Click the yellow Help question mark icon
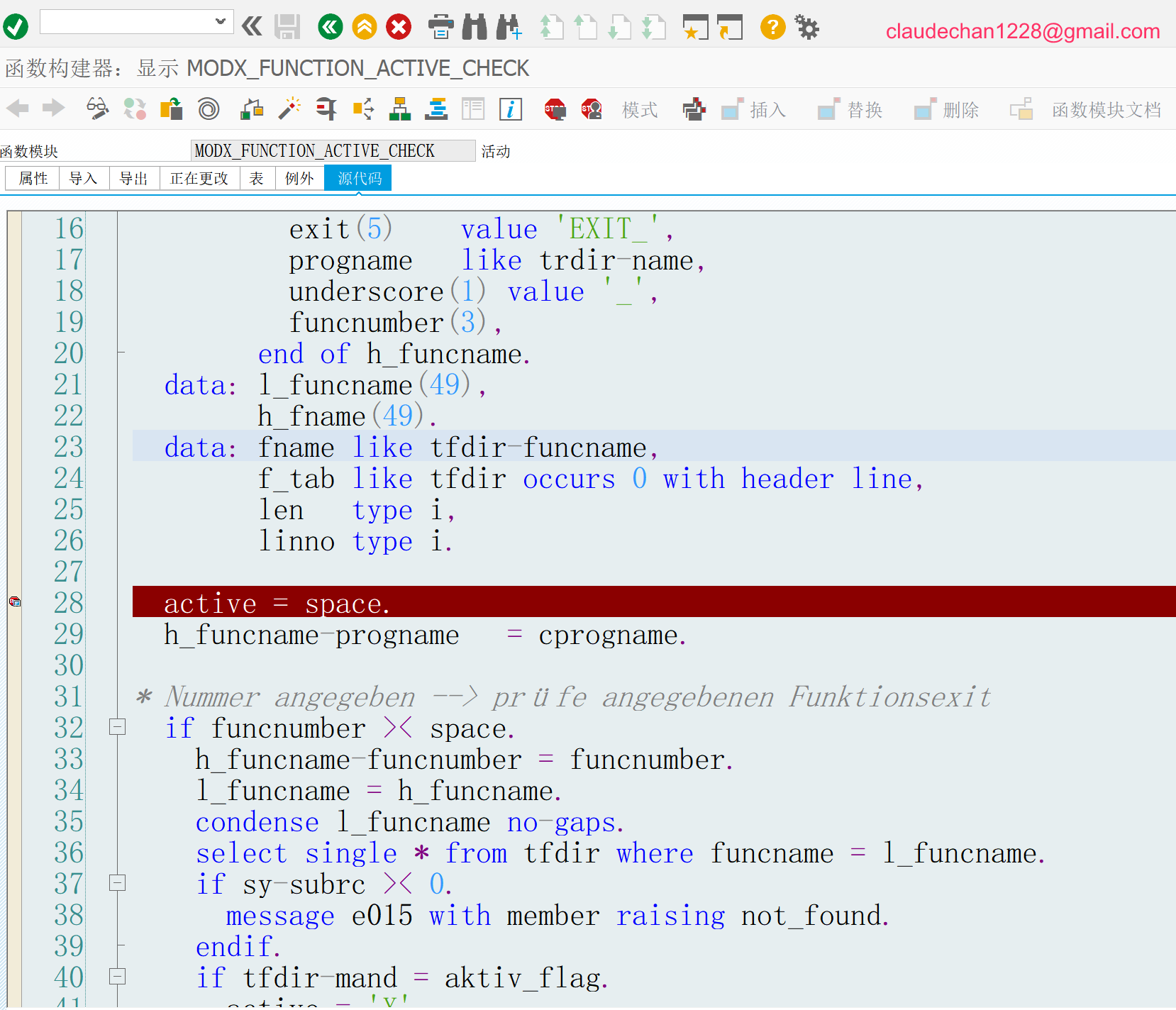 (x=772, y=28)
